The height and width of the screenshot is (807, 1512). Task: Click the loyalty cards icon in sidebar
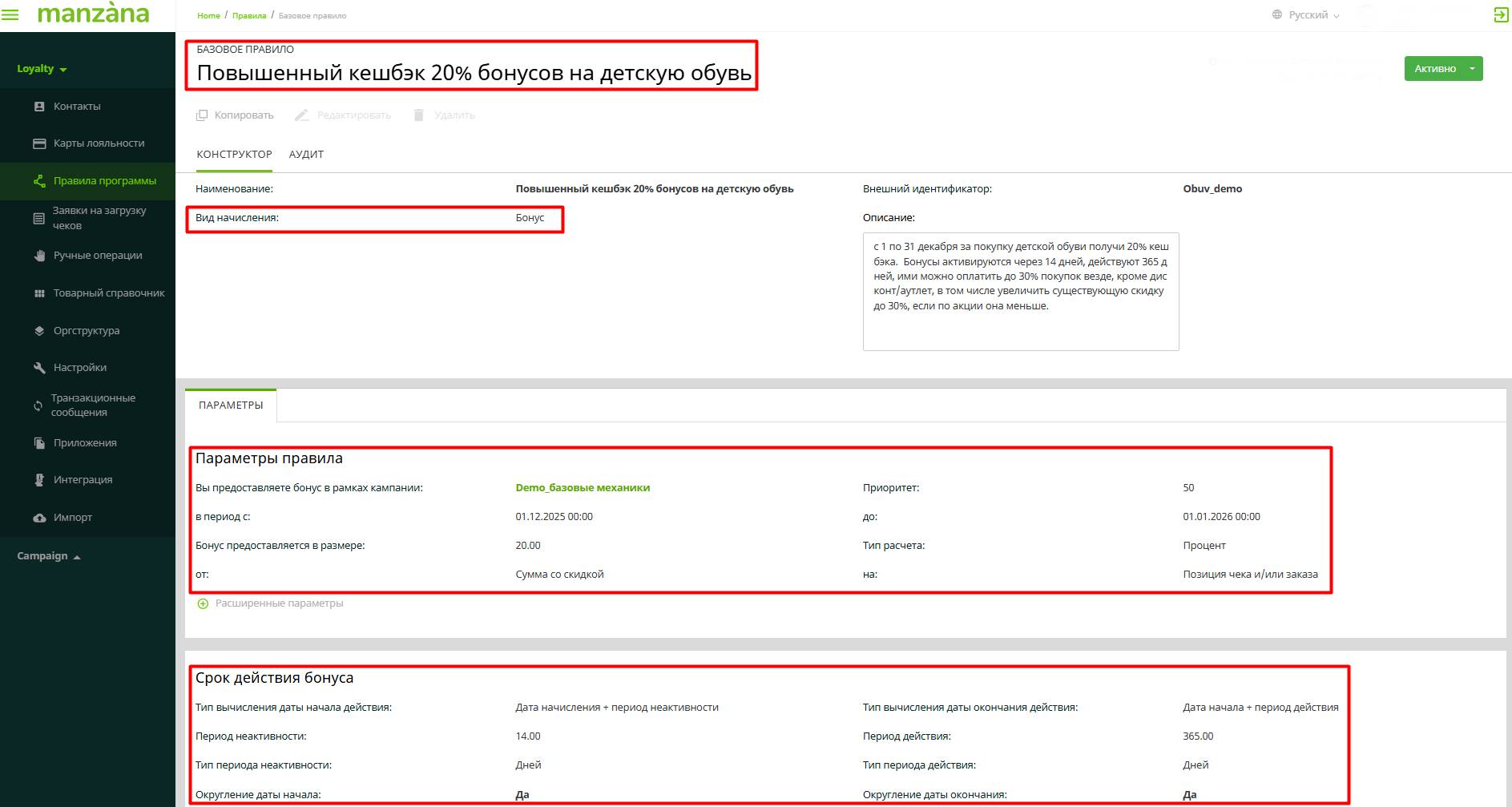pyautogui.click(x=39, y=143)
